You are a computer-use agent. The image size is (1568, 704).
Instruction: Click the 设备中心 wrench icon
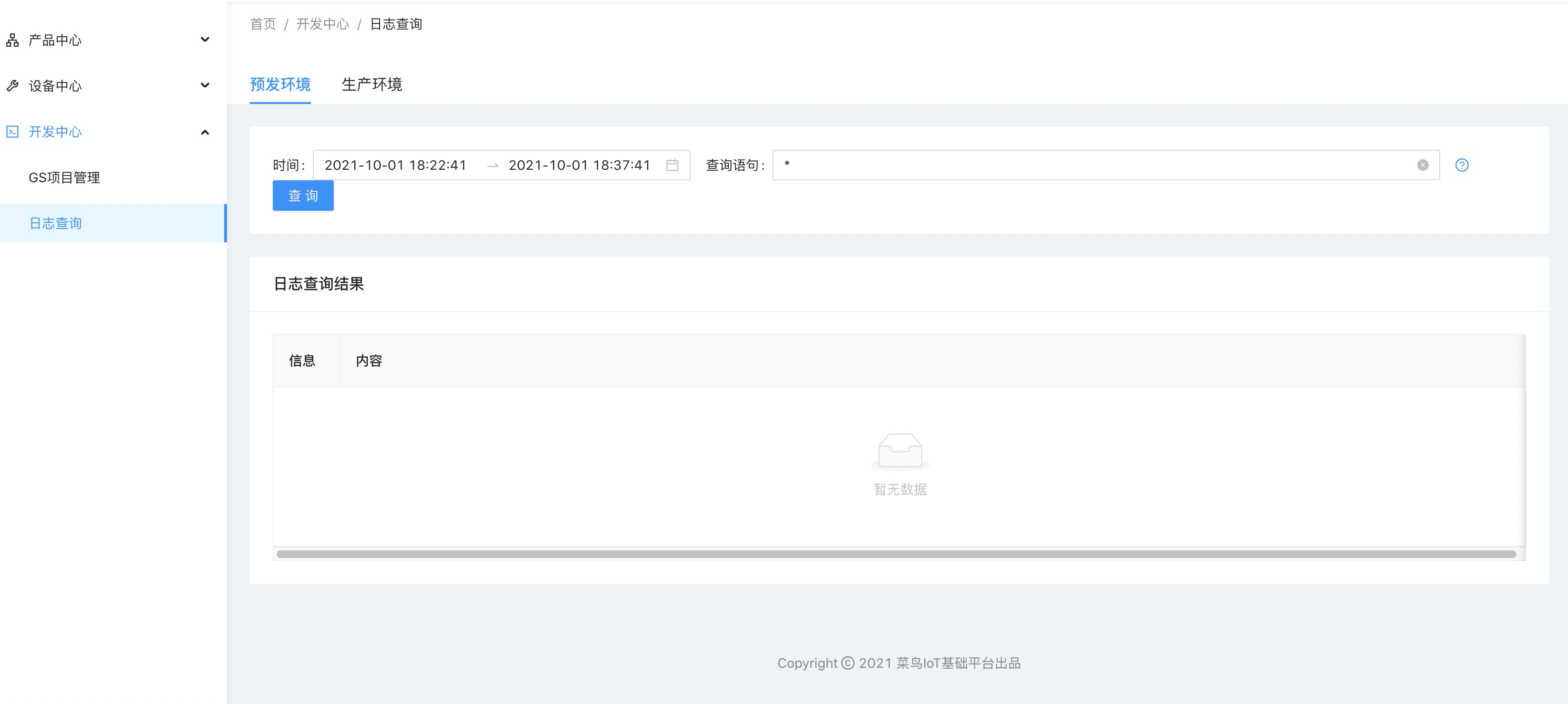[12, 86]
